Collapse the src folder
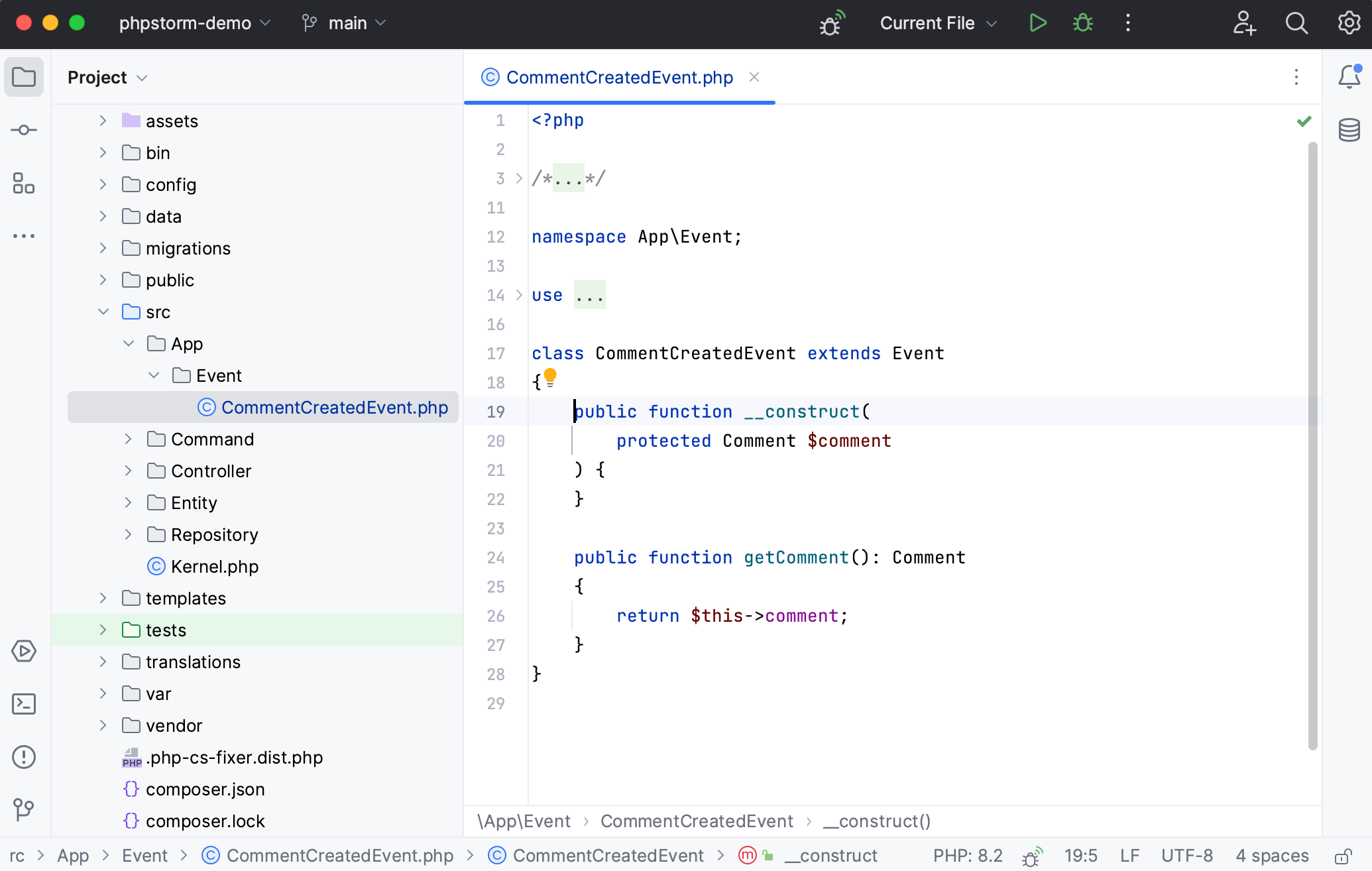 103,312
